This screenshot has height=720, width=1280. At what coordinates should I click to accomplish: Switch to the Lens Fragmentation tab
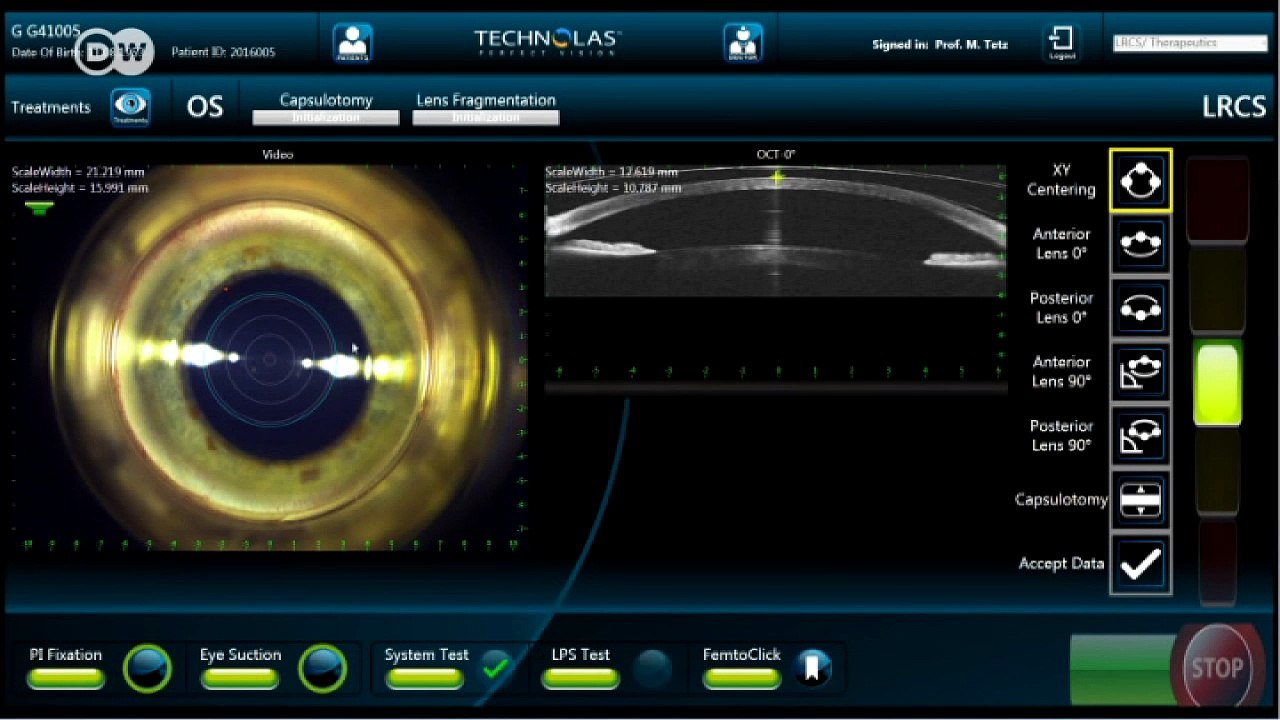coord(486,108)
